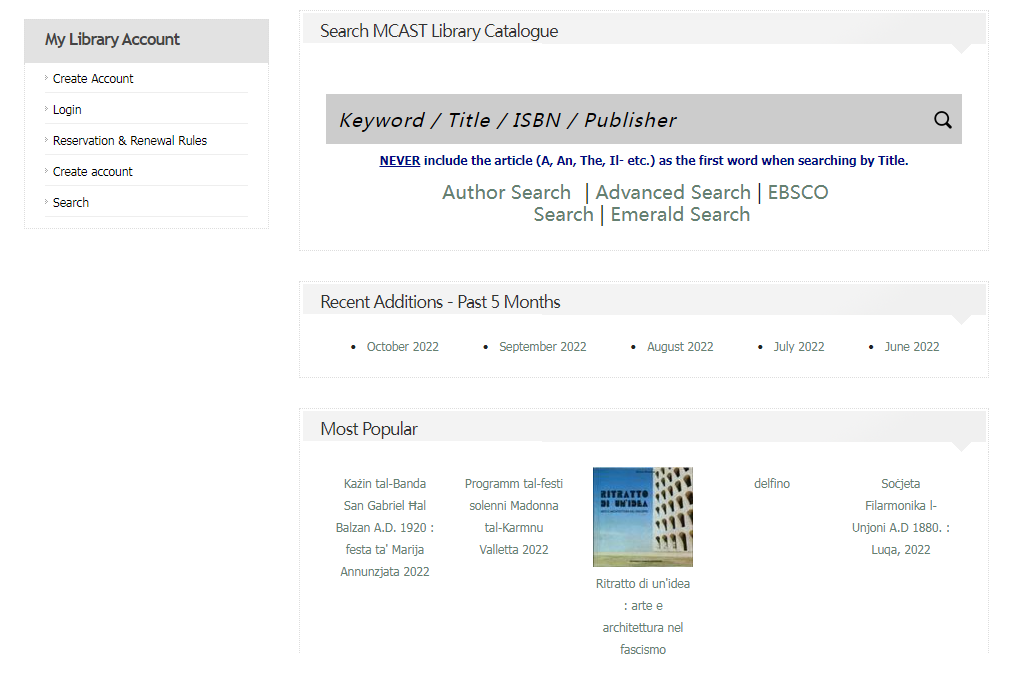
Task: Open Soċjeta Filarmonika l-Unjoni title
Action: click(x=900, y=516)
